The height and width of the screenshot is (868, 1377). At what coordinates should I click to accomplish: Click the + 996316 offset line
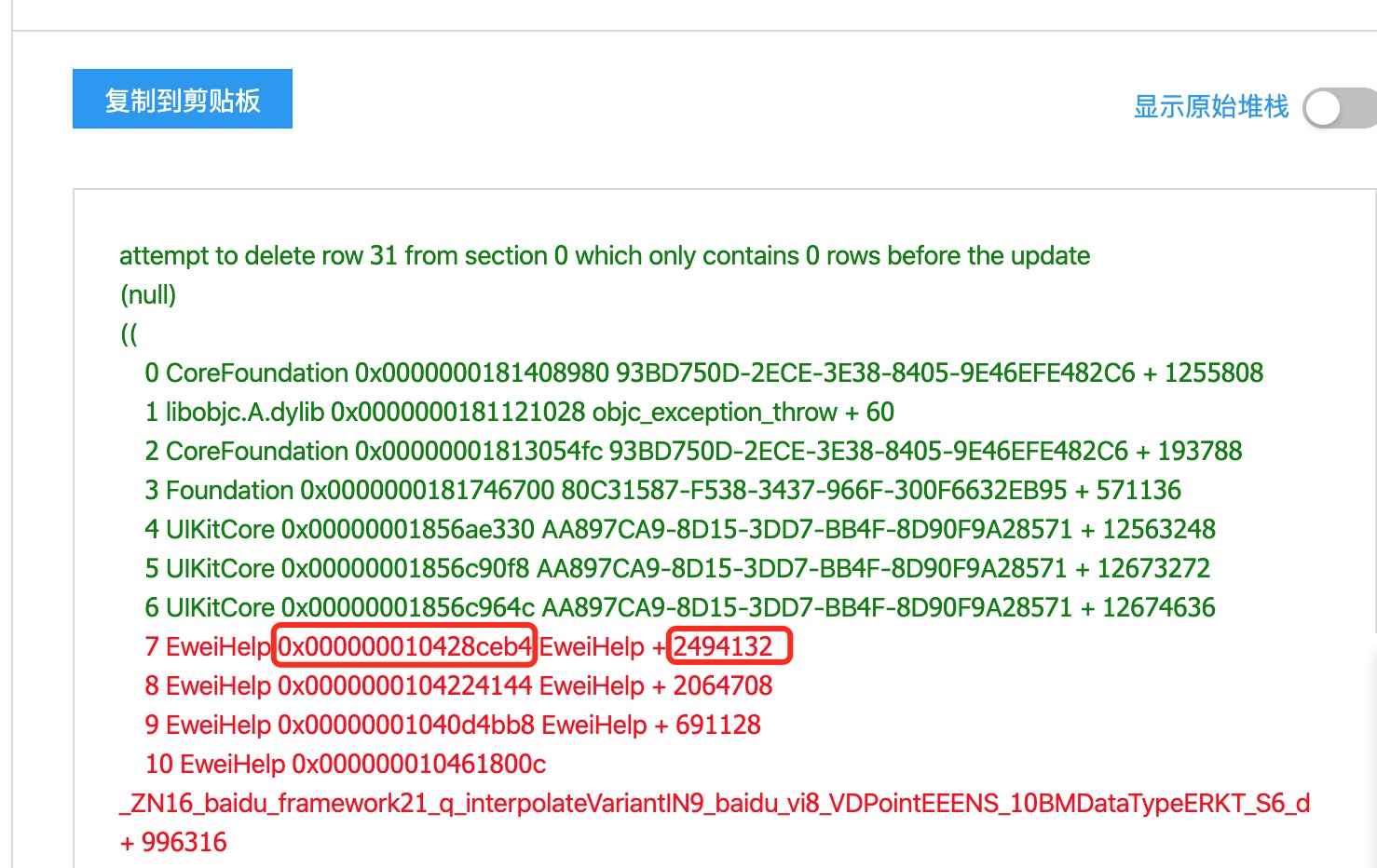pyautogui.click(x=173, y=843)
